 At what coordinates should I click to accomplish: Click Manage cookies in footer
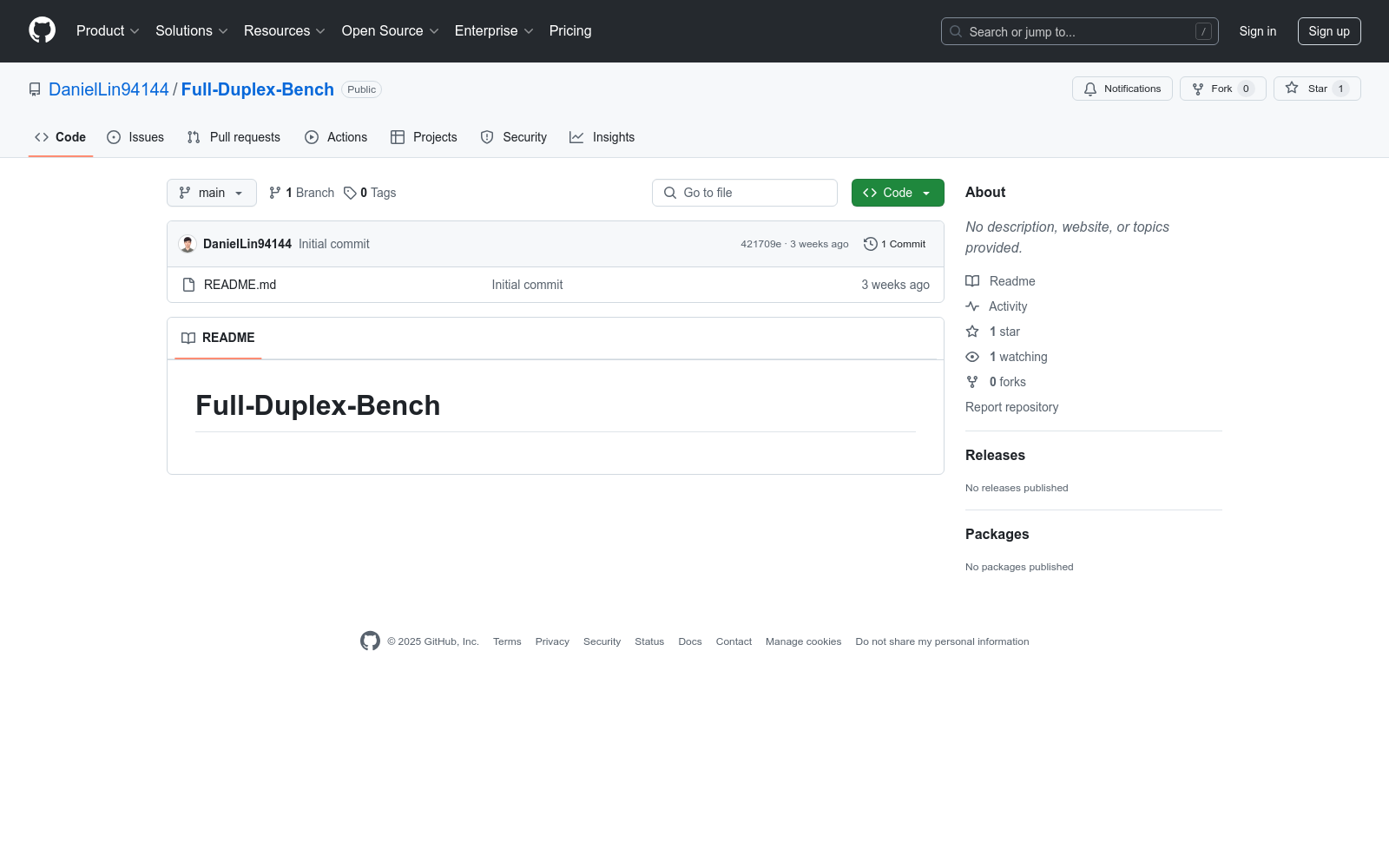point(803,641)
